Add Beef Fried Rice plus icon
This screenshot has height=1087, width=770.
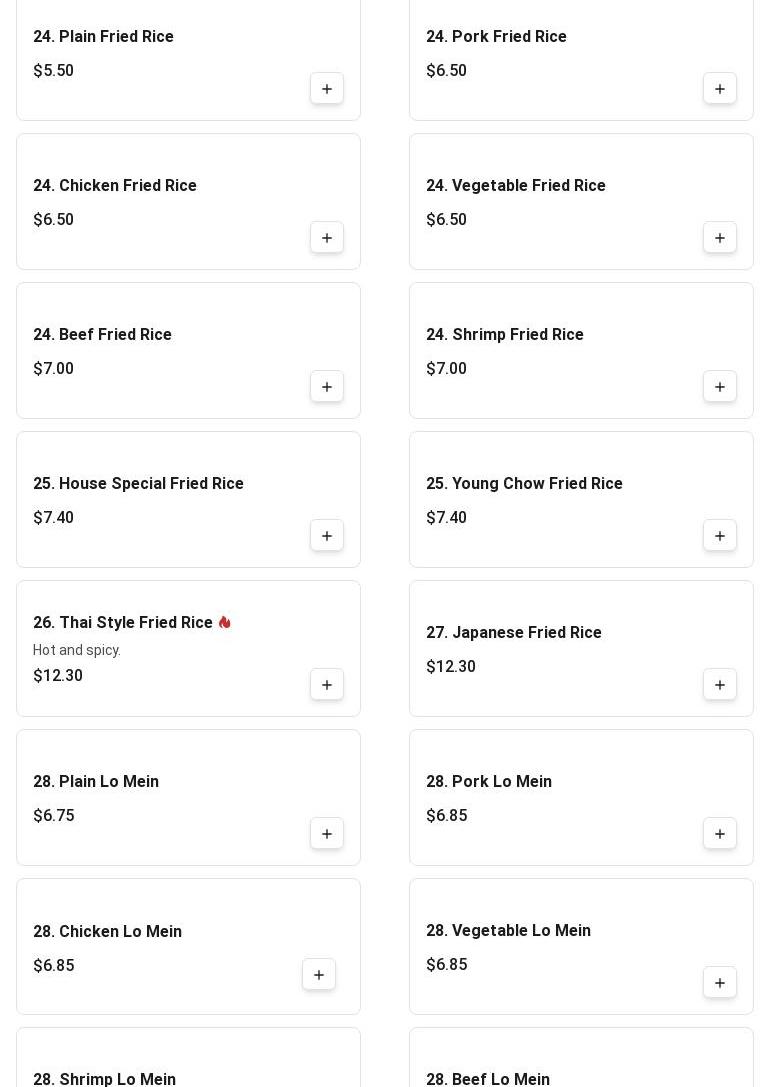coord(326,387)
